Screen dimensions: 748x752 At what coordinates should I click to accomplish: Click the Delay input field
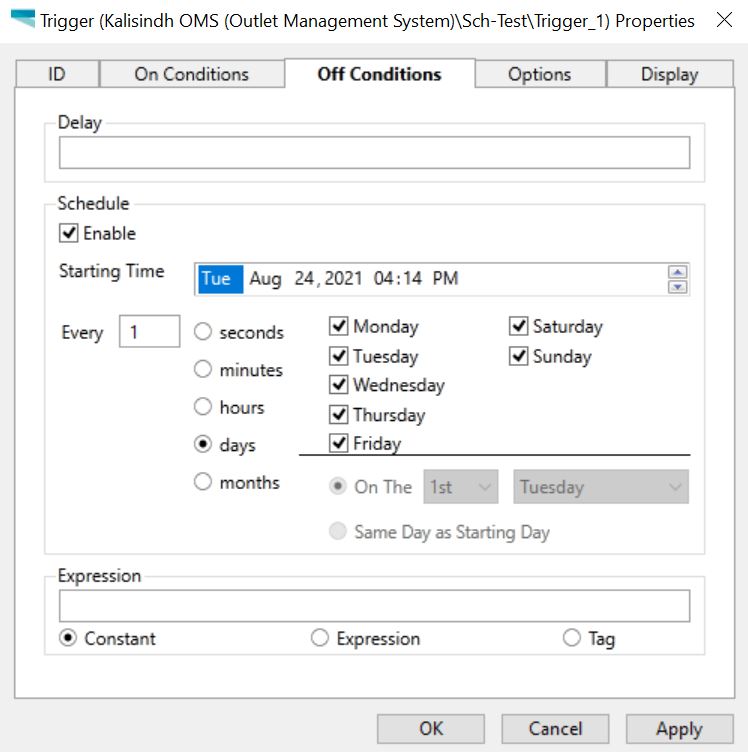[x=374, y=153]
